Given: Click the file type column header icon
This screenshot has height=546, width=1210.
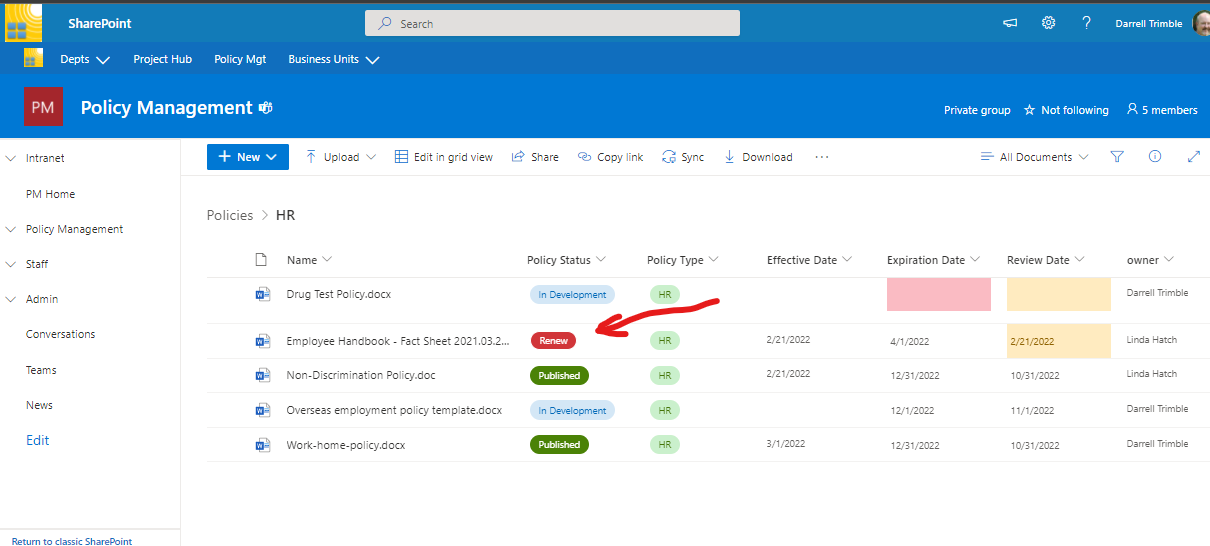Looking at the screenshot, I should tap(261, 260).
